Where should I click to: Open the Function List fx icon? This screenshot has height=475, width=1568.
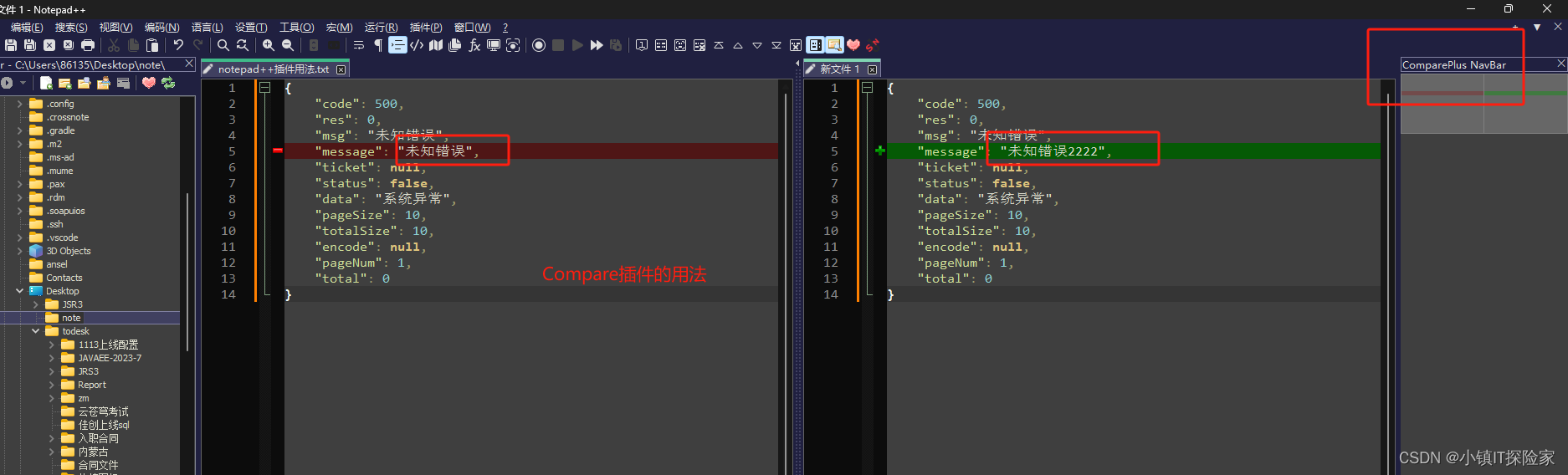474,45
